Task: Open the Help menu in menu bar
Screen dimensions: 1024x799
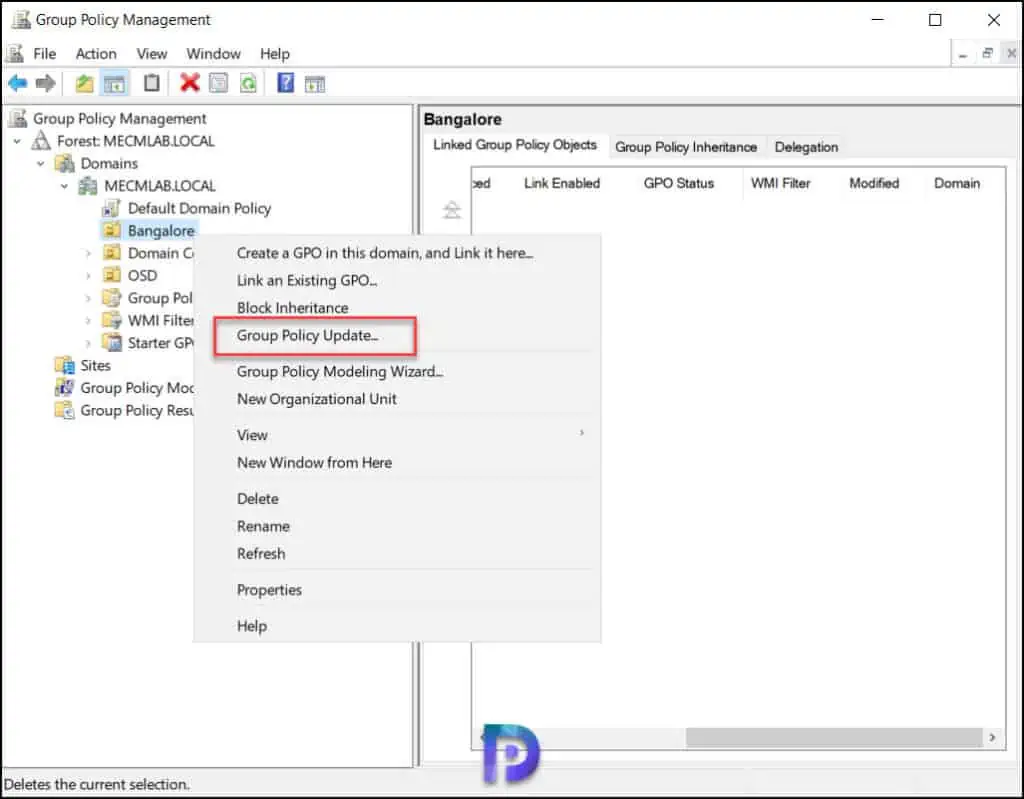Action: [274, 54]
